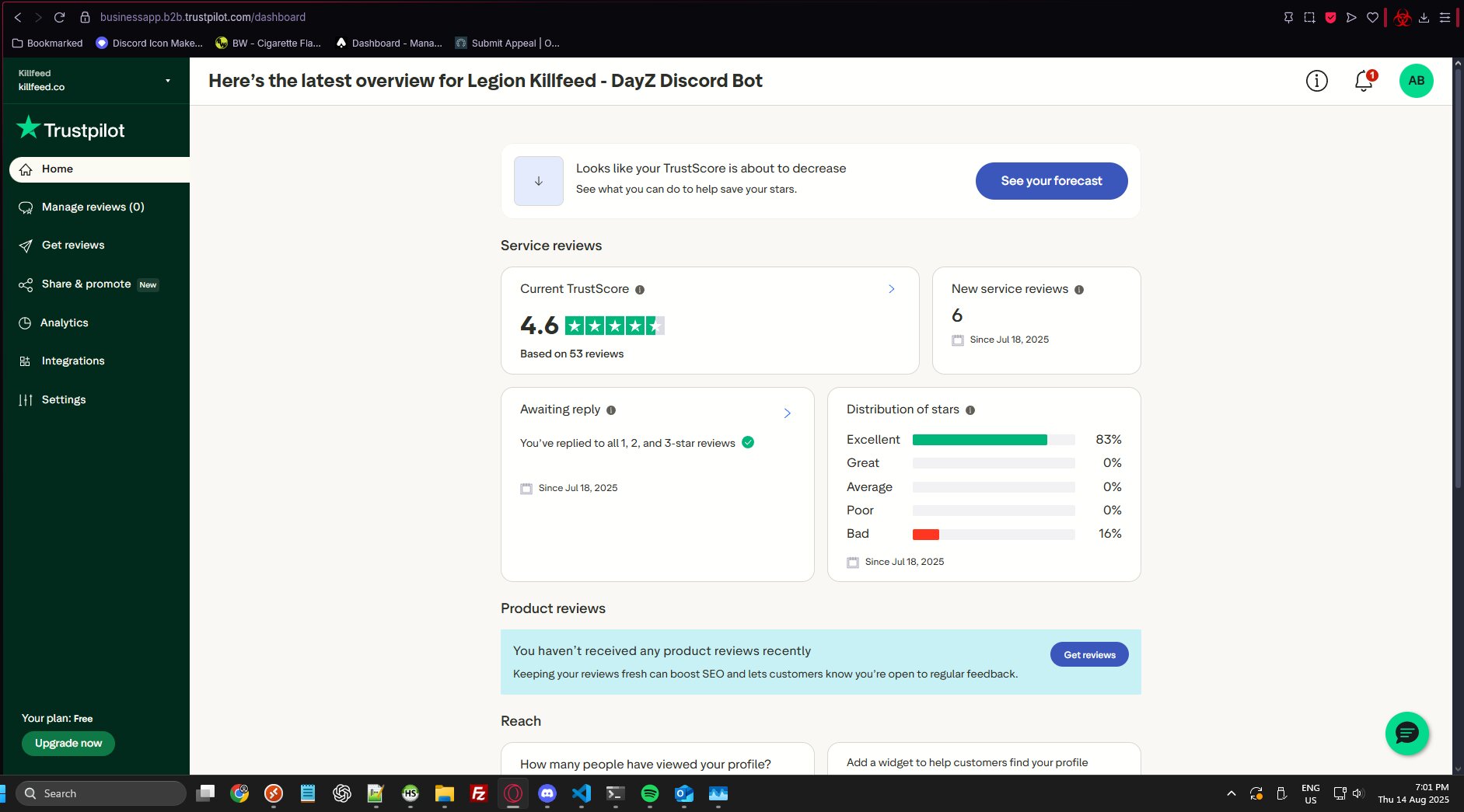Open the Dashboard - Mana... bookmark
1464x812 pixels.
pyautogui.click(x=389, y=44)
